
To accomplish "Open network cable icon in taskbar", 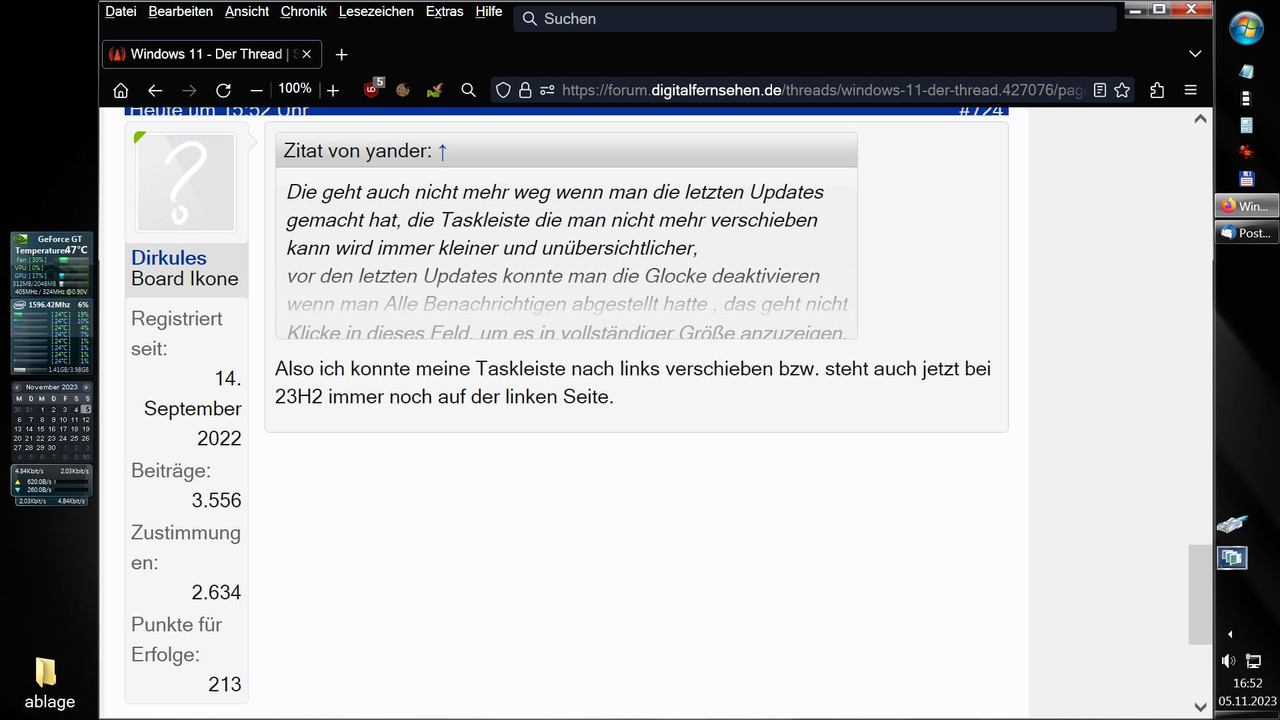I will [1232, 525].
